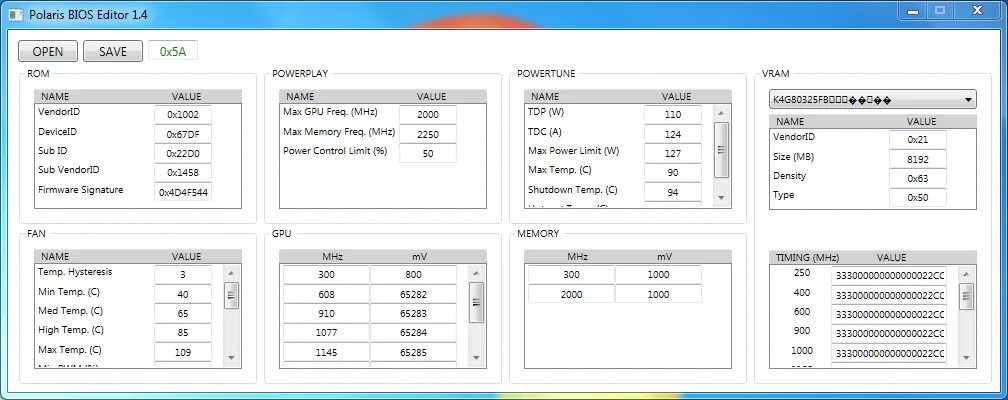
Task: Edit the Max Memory Freq. value 2250
Action: (428, 134)
